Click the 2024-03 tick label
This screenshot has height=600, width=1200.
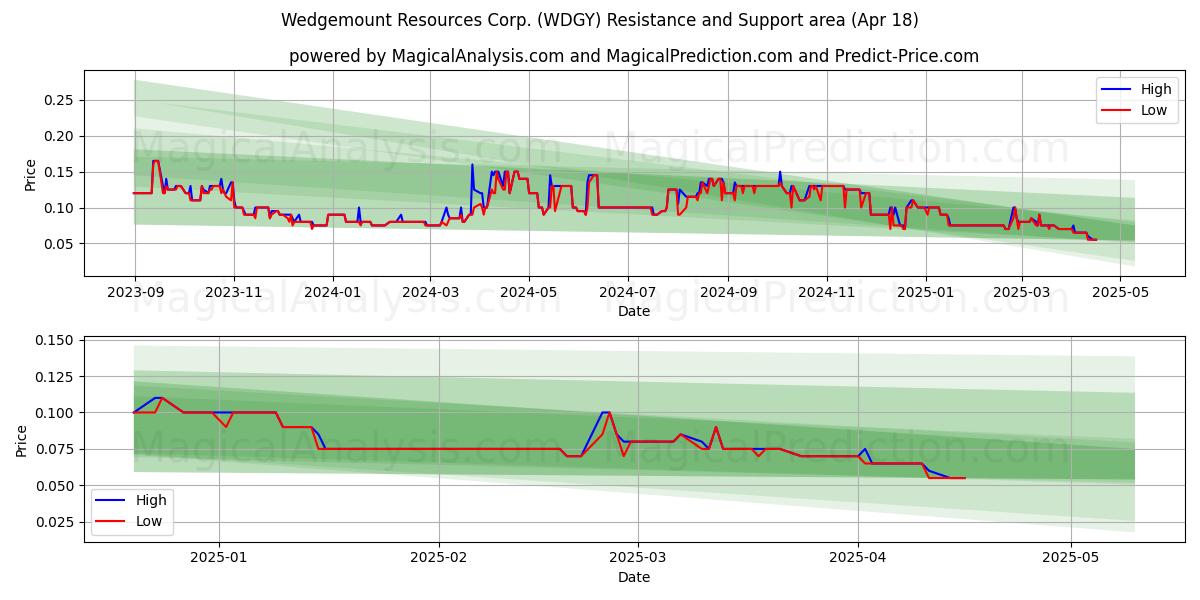(430, 292)
